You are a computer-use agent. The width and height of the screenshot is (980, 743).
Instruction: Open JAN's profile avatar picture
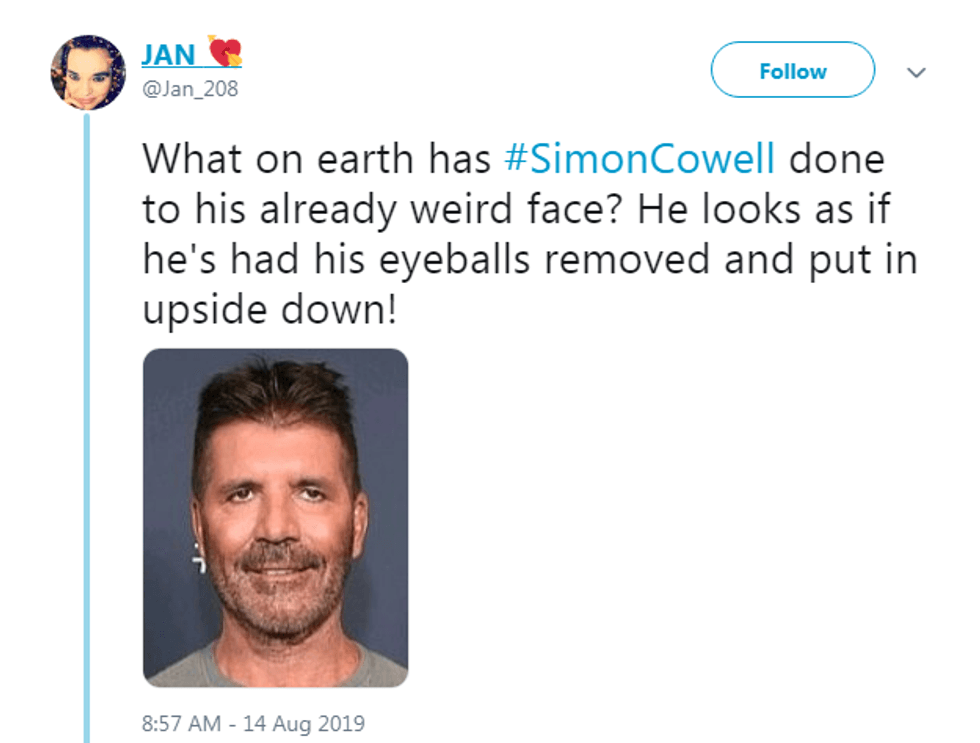(88, 71)
